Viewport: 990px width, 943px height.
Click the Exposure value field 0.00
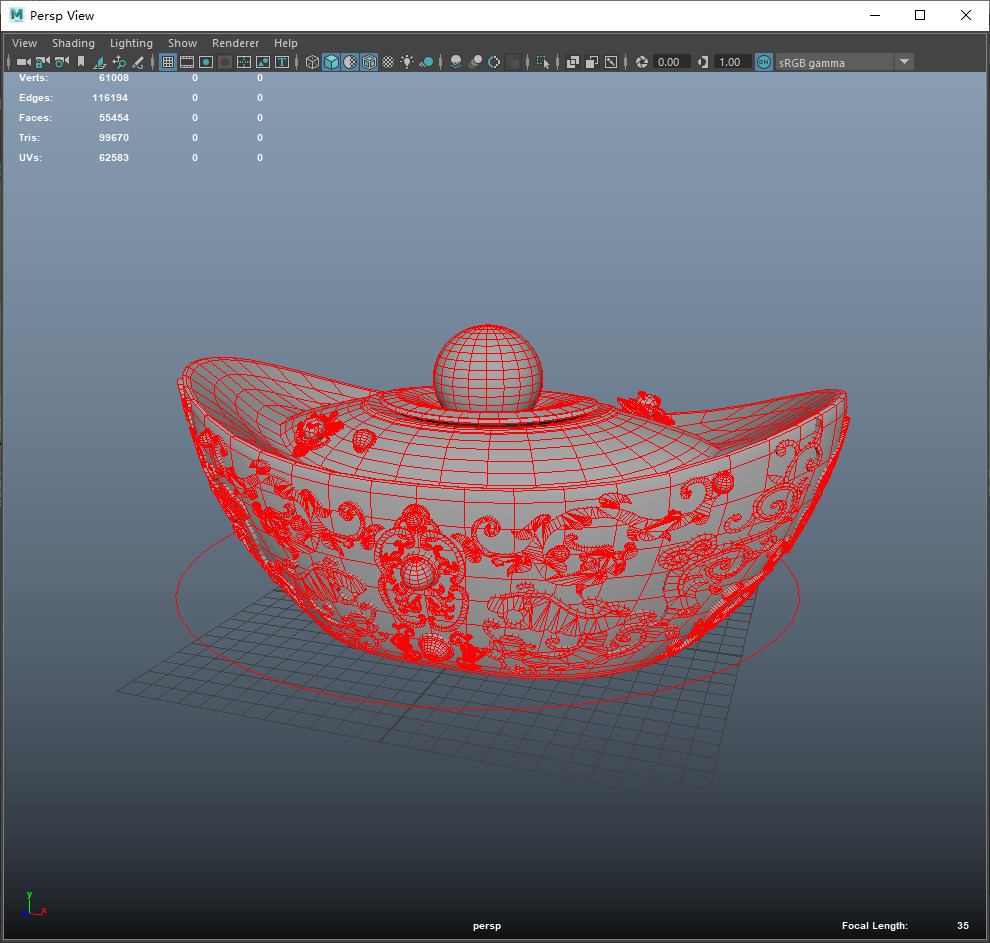point(671,62)
